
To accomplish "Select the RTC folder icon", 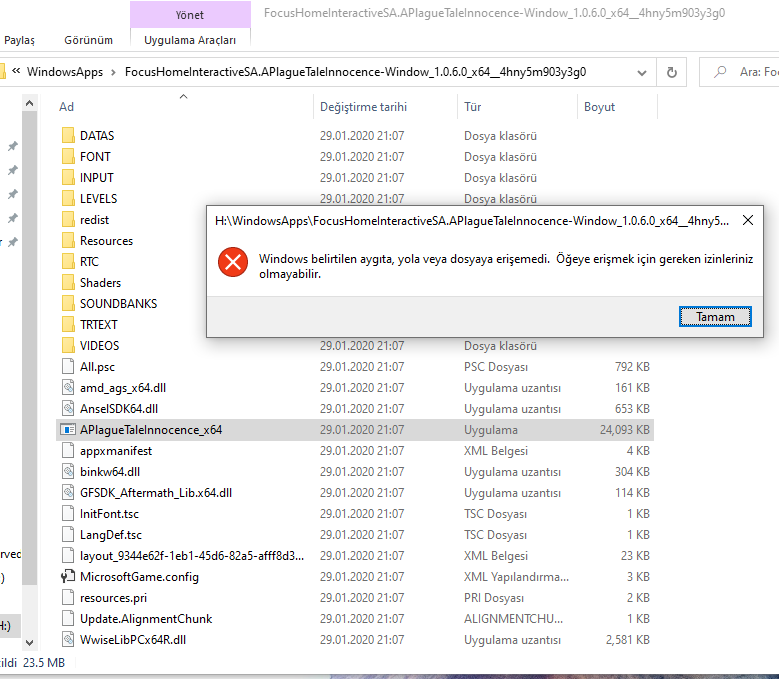I will pos(68,261).
